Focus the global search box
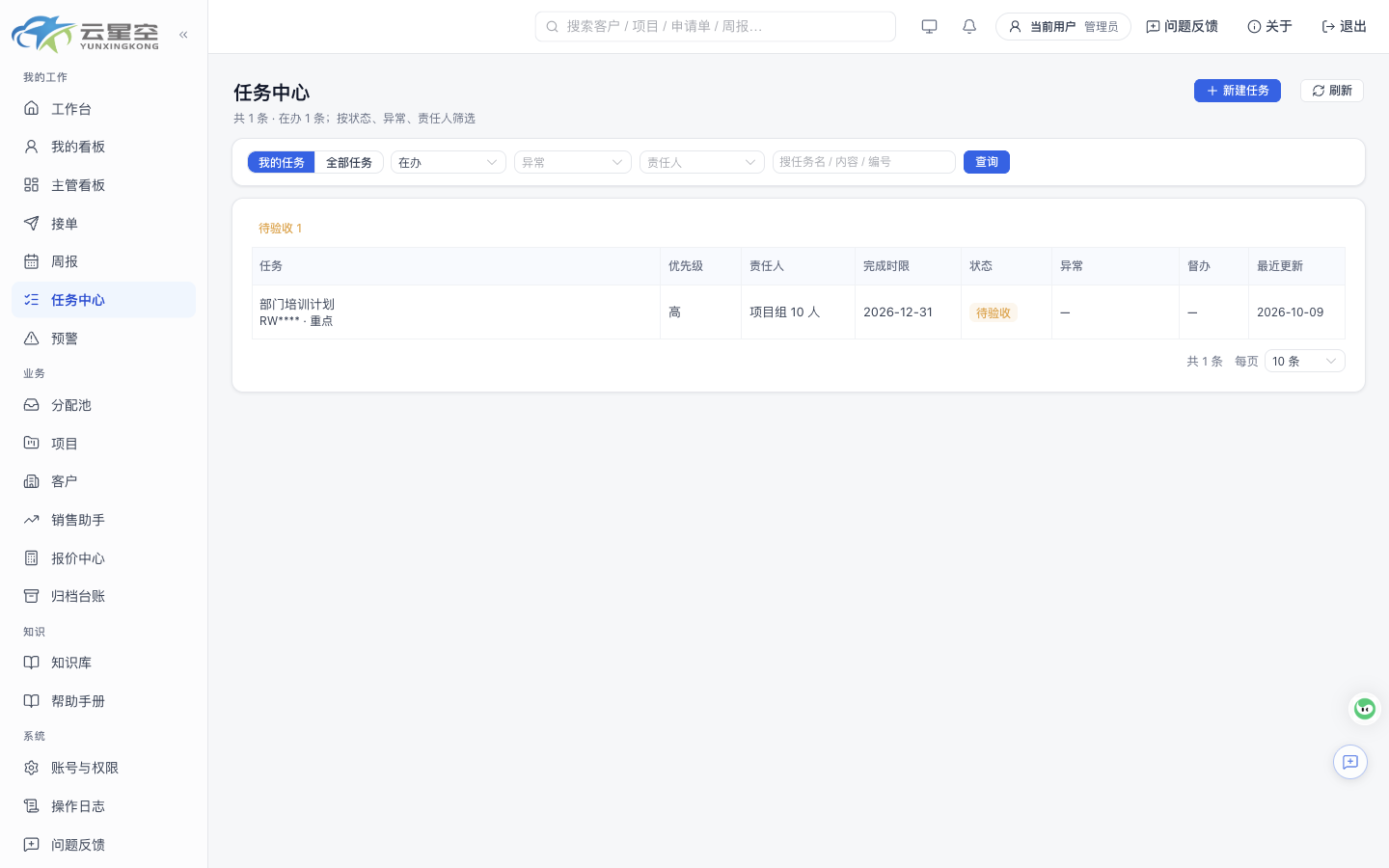This screenshot has height=868, width=1389. coord(716,27)
